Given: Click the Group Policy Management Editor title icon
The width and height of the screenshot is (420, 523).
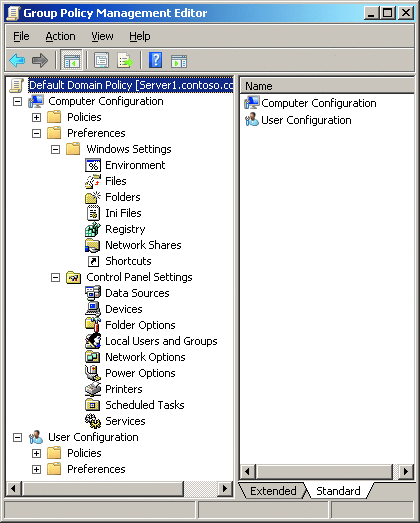Looking at the screenshot, I should point(14,13).
